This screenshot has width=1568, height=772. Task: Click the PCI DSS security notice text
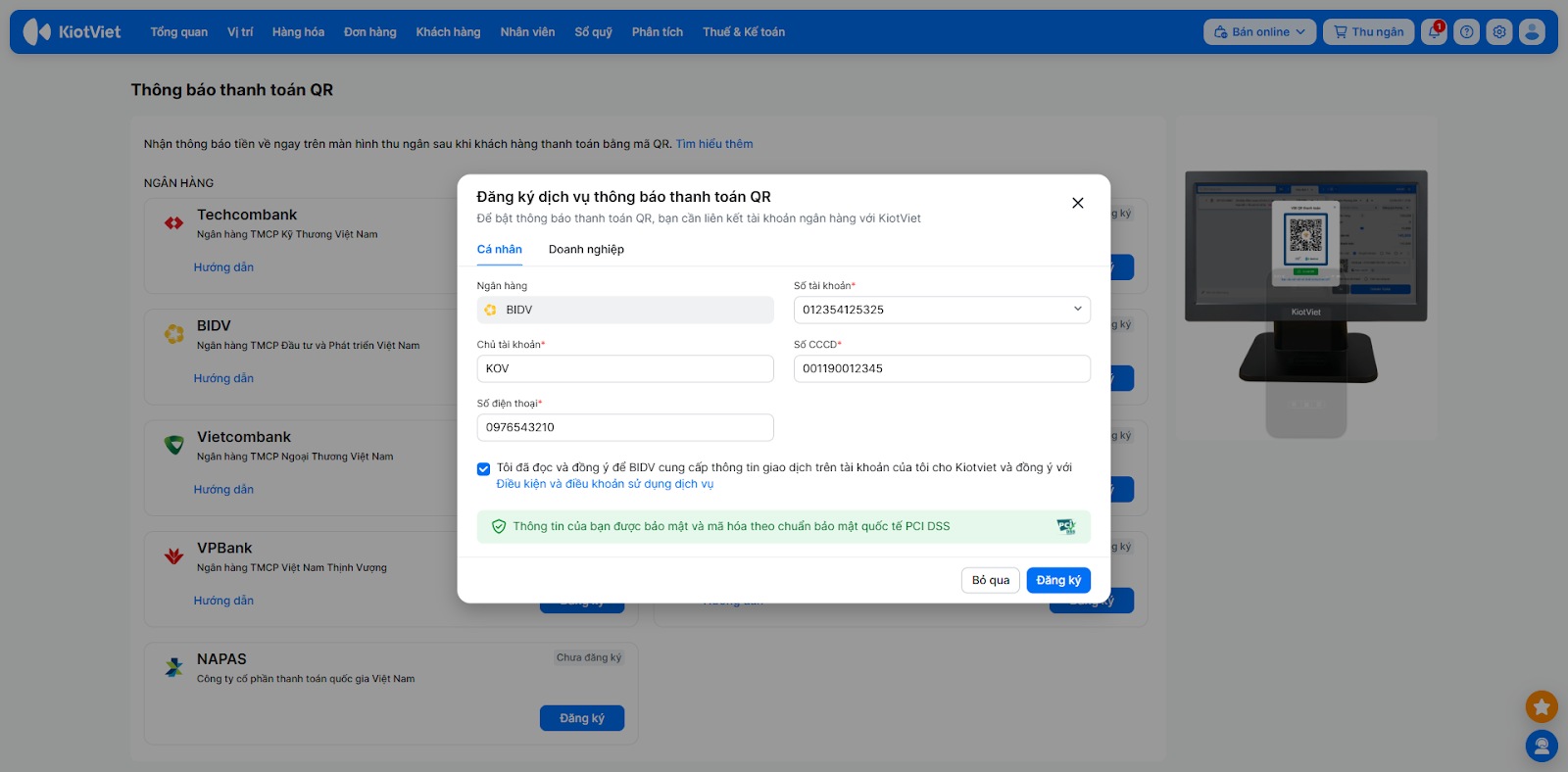pyautogui.click(x=731, y=527)
